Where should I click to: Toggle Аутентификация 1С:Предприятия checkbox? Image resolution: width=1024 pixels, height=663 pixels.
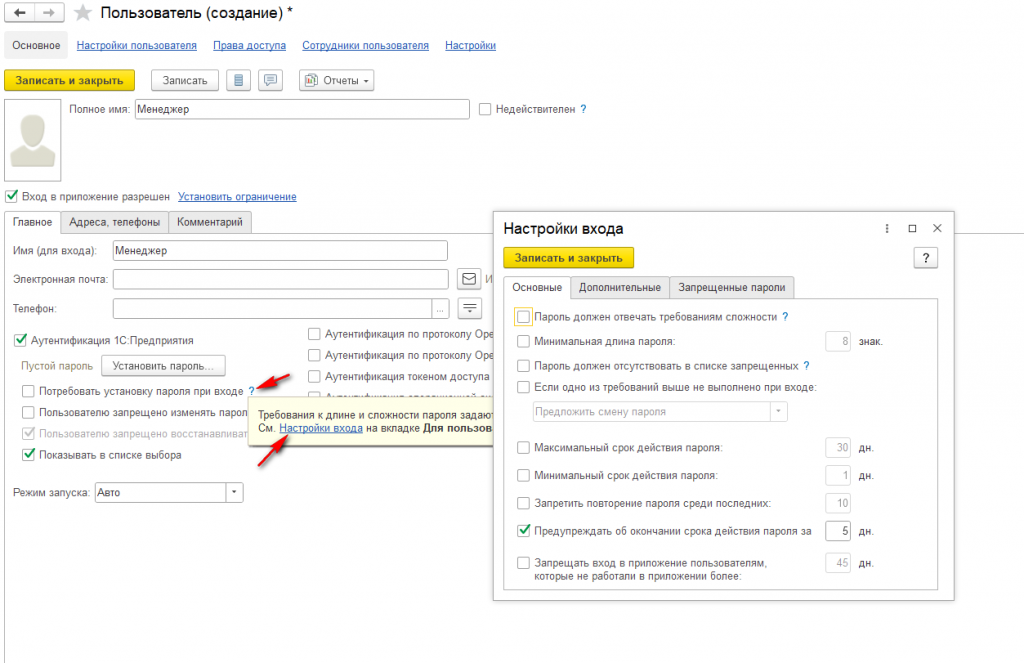tap(20, 340)
